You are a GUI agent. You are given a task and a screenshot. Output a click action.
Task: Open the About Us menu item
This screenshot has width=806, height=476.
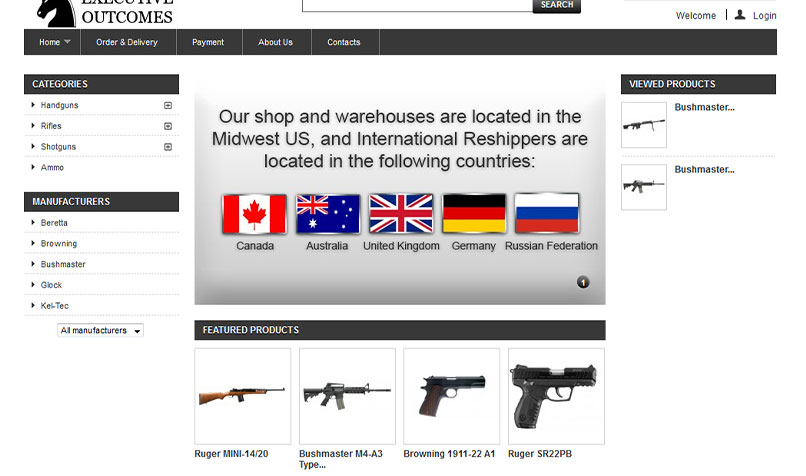point(276,42)
